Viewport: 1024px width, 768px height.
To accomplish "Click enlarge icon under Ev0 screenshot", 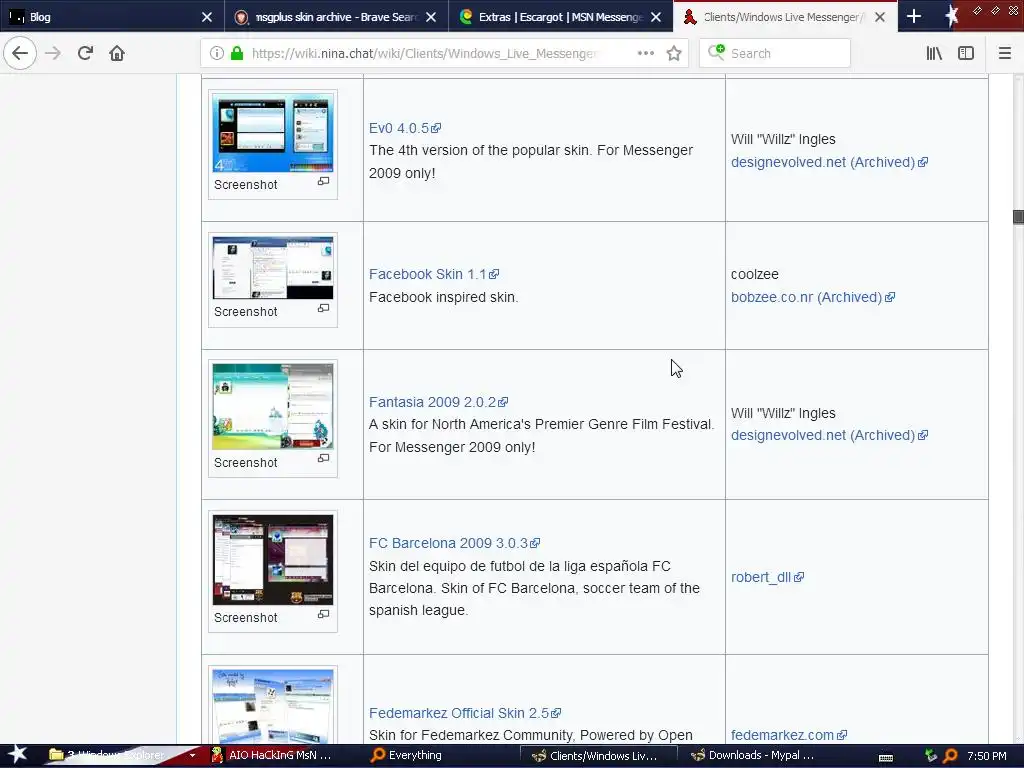I will 323,182.
